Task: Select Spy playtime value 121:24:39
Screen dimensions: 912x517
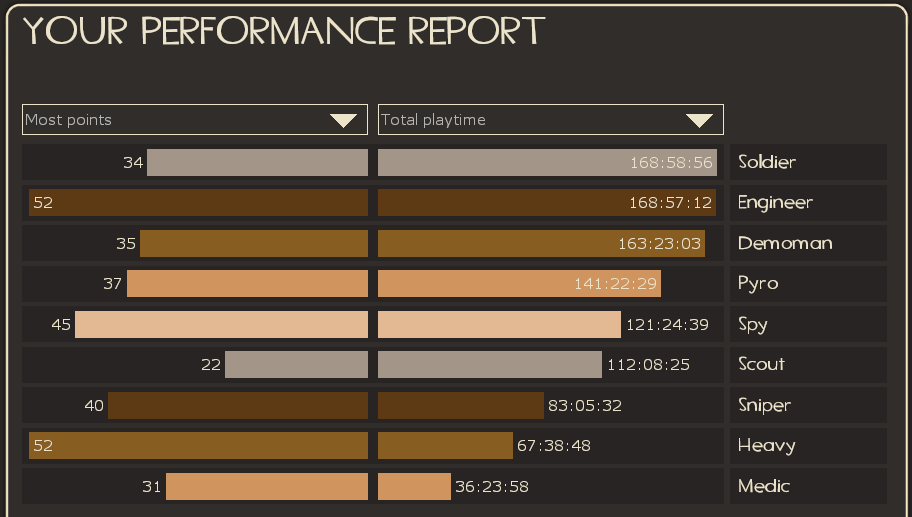Action: [667, 324]
